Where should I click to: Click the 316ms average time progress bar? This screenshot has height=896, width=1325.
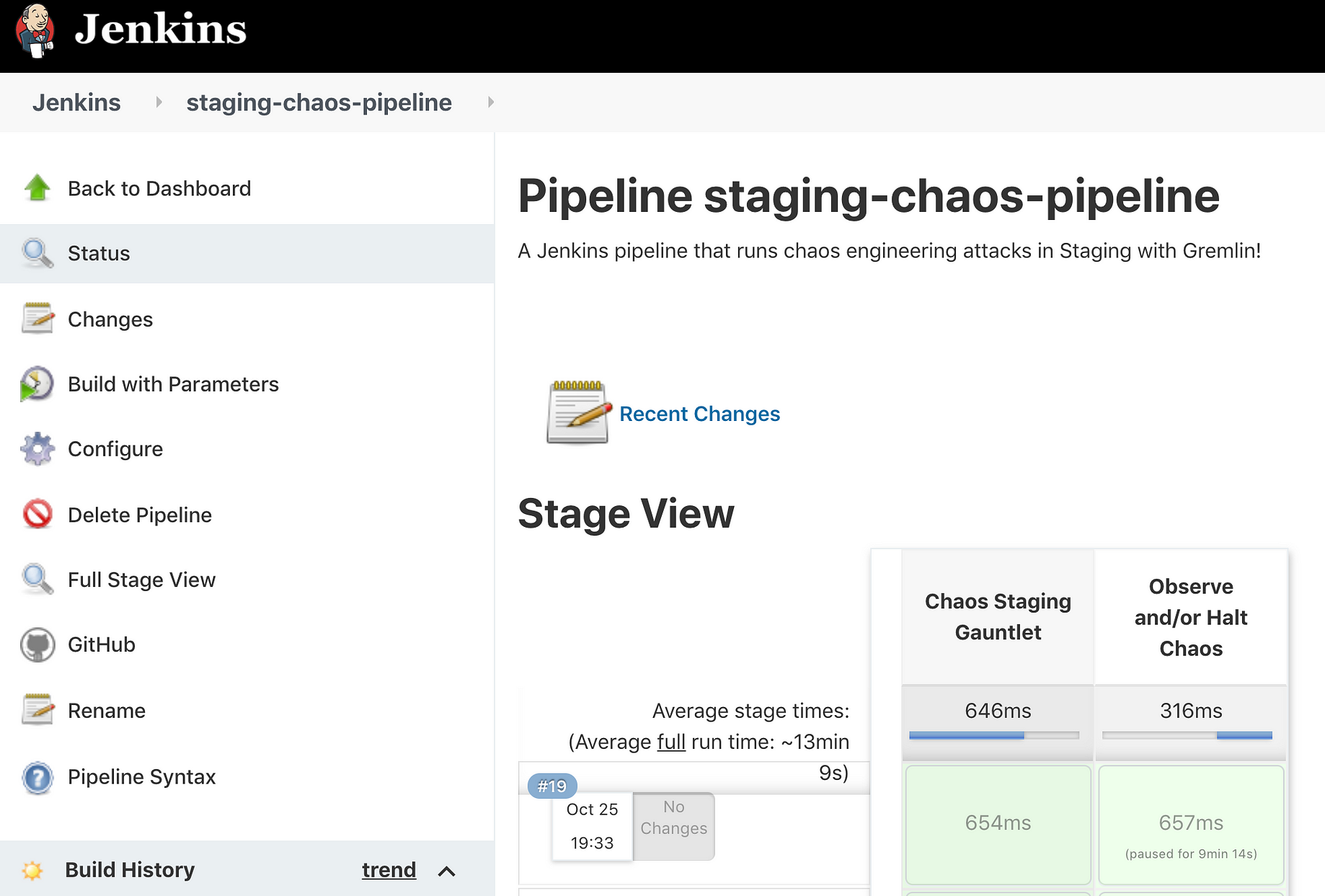point(1187,735)
